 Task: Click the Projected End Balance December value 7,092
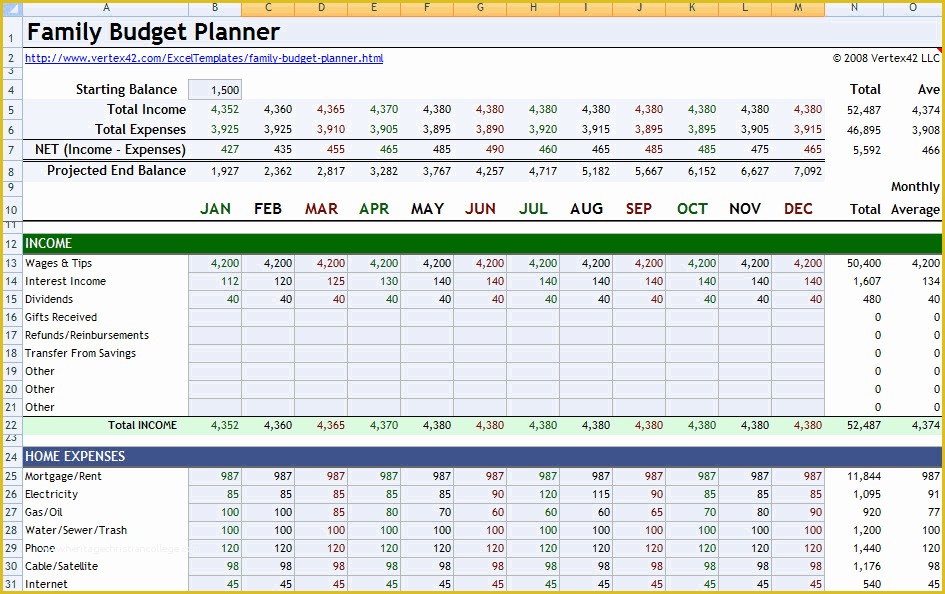pyautogui.click(x=808, y=171)
